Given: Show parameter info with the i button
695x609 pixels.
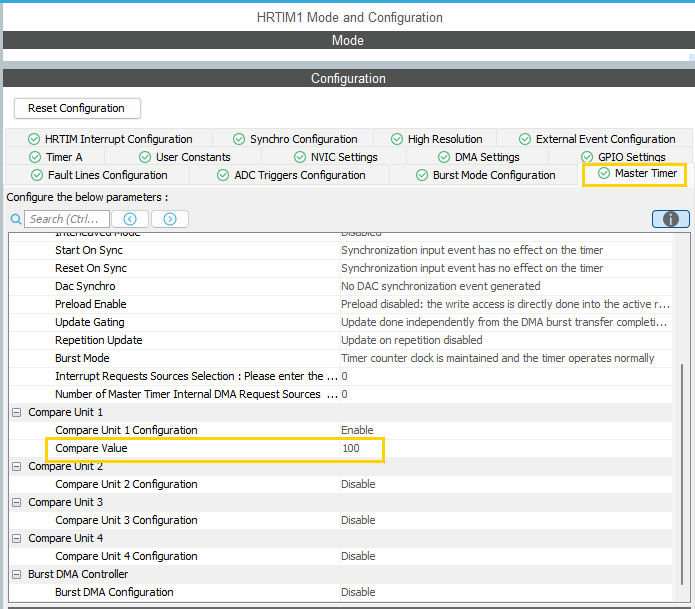Looking at the screenshot, I should pos(671,219).
